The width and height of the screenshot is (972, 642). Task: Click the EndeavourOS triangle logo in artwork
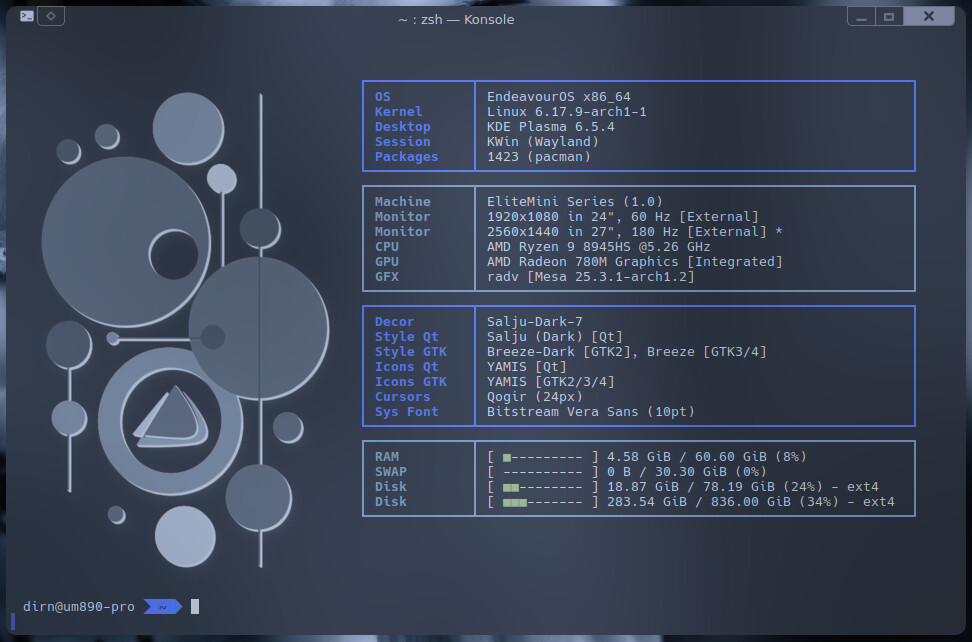pyautogui.click(x=172, y=414)
